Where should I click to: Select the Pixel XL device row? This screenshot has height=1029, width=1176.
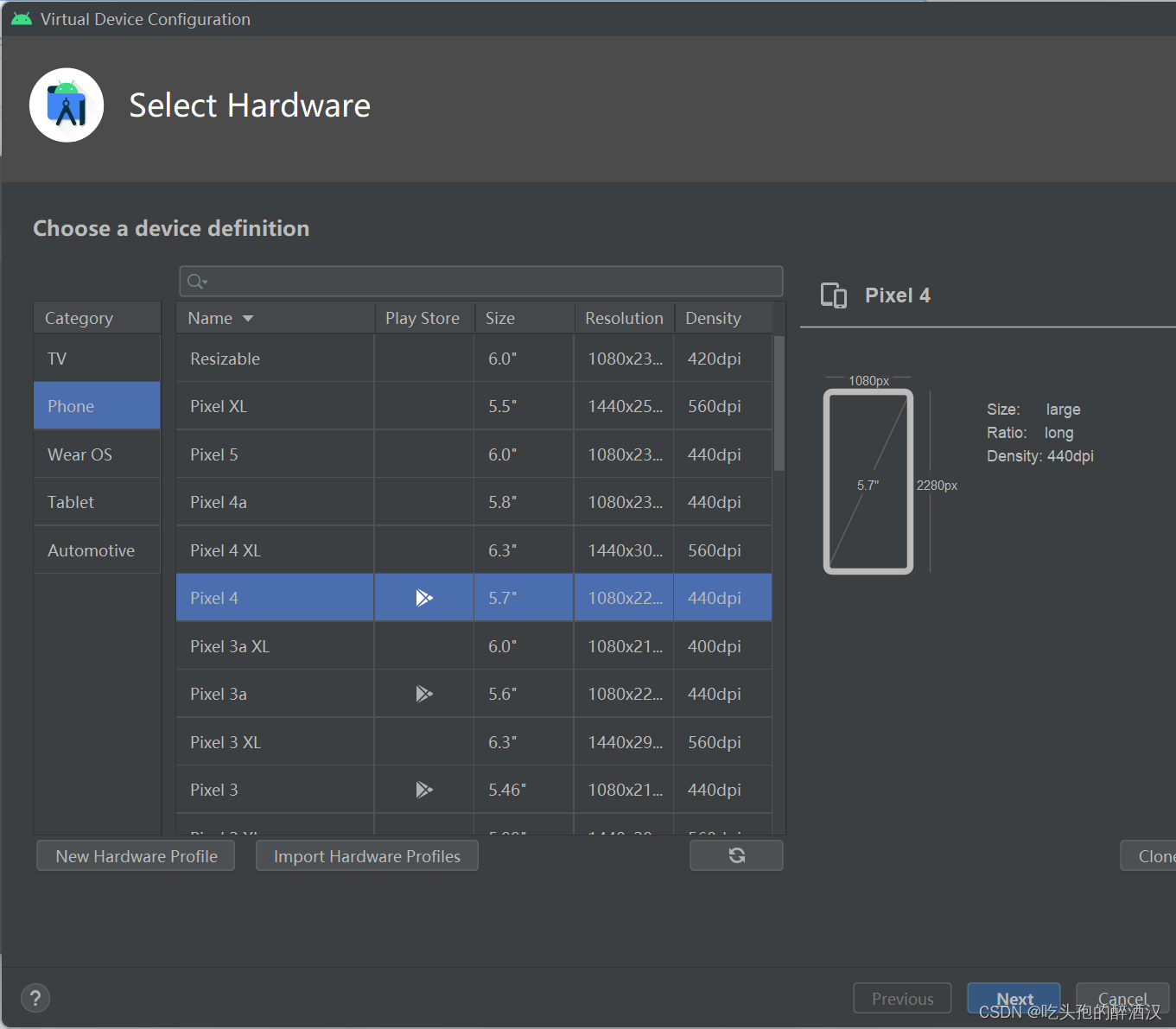pos(474,406)
